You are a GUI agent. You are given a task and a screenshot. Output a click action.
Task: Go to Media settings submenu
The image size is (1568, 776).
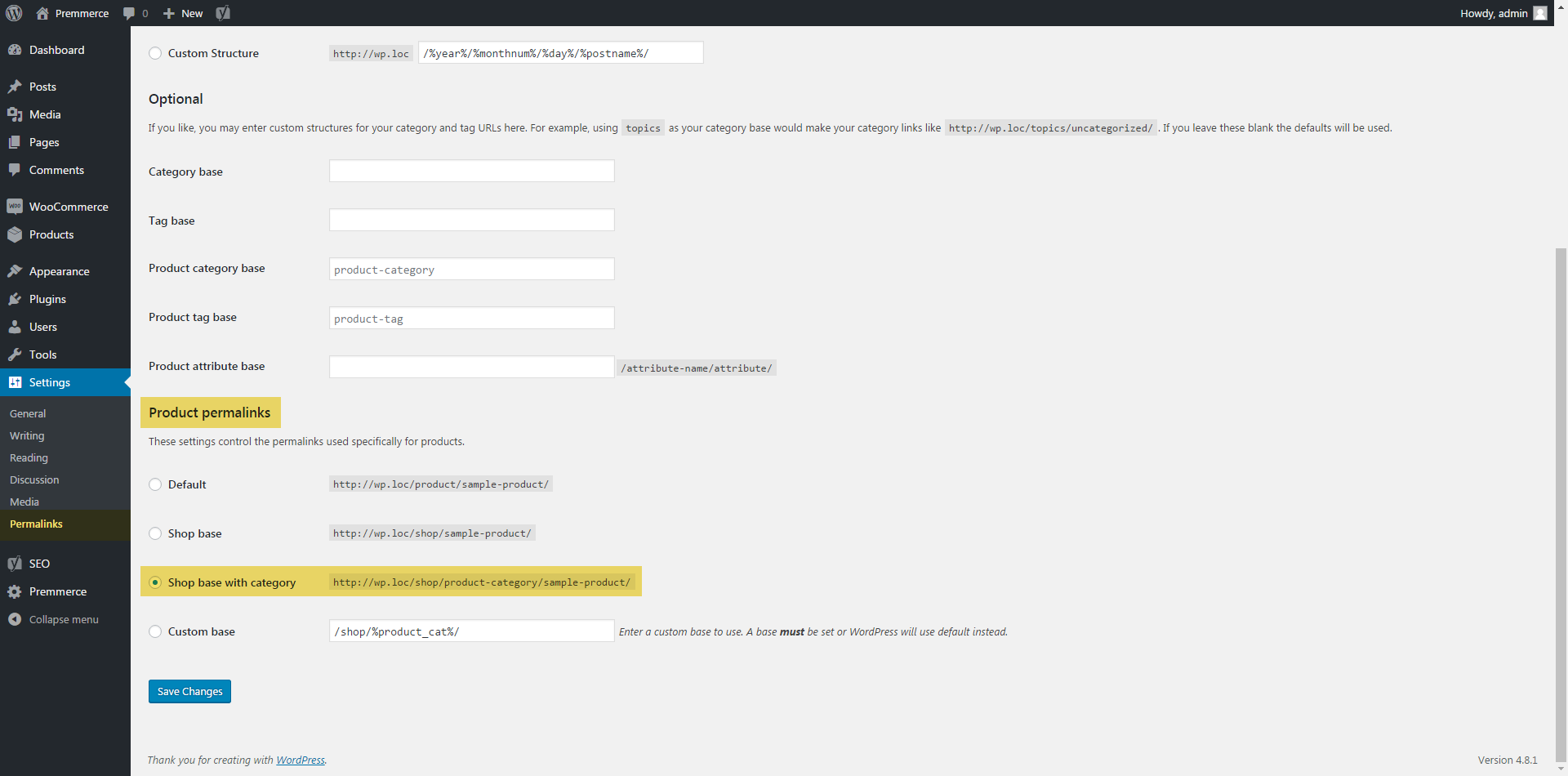click(x=24, y=502)
